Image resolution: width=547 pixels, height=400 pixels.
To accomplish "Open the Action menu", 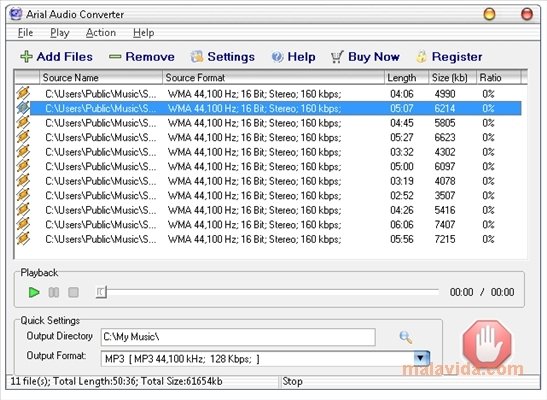I will tap(101, 33).
